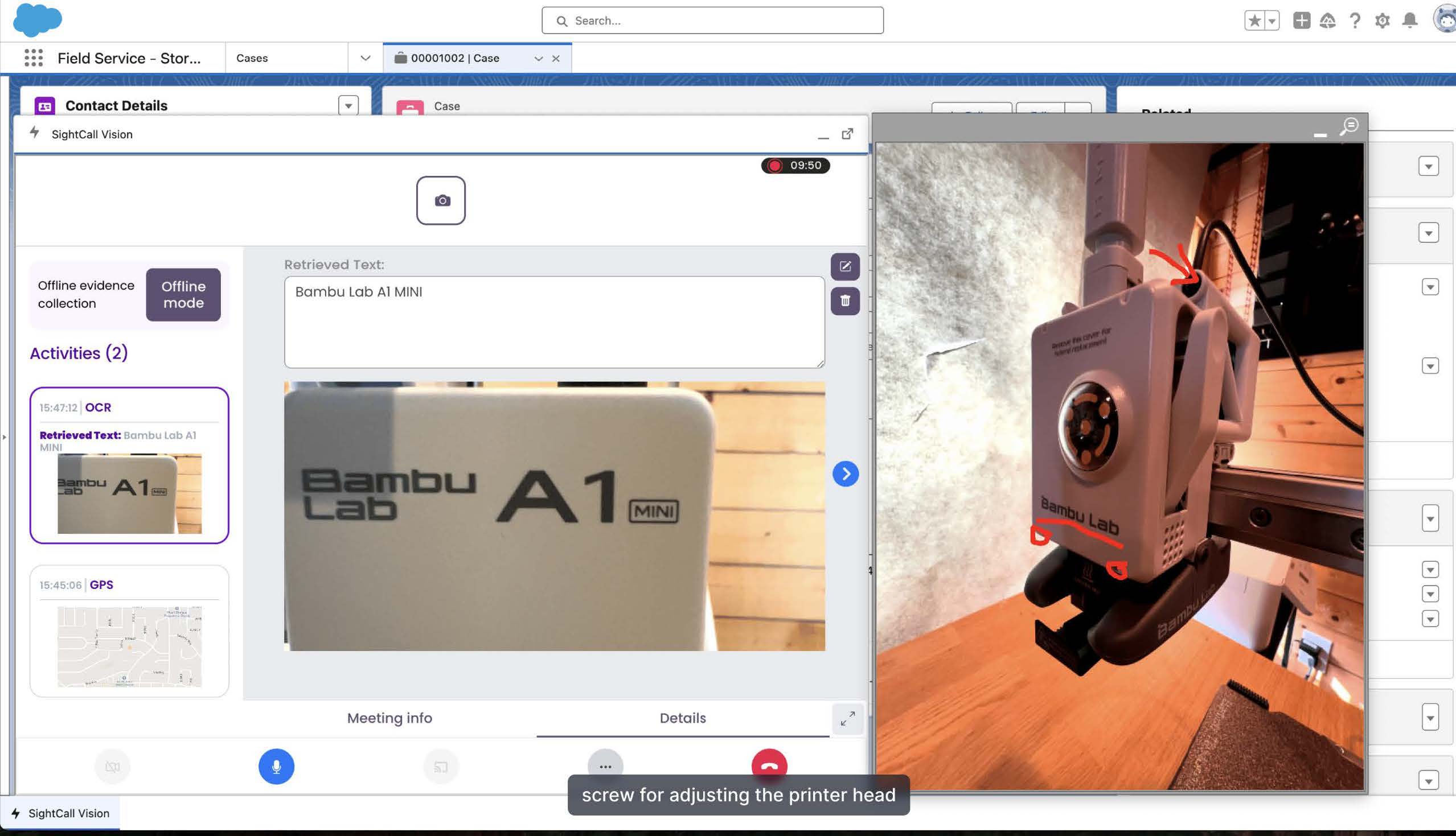The width and height of the screenshot is (1456, 836).
Task: Expand the left sidebar collapse handle
Action: click(x=5, y=437)
